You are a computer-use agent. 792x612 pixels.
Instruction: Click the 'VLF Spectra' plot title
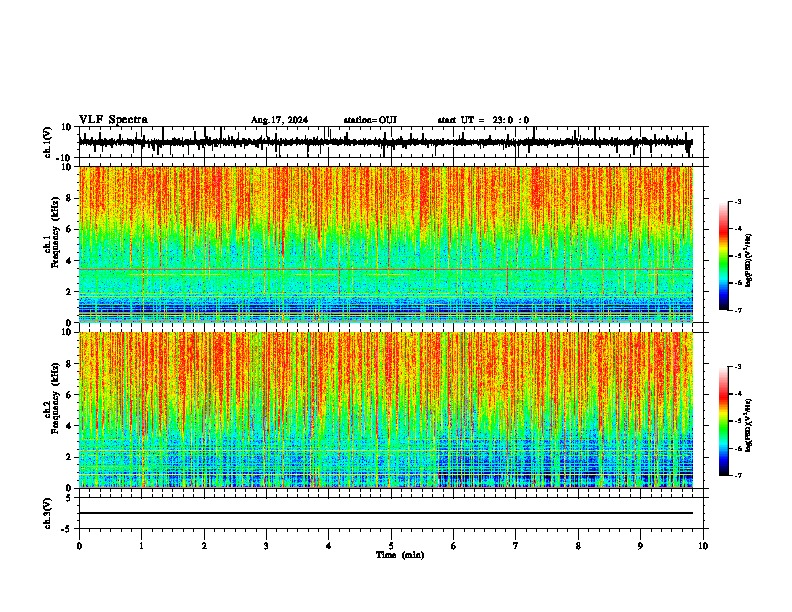(x=113, y=120)
